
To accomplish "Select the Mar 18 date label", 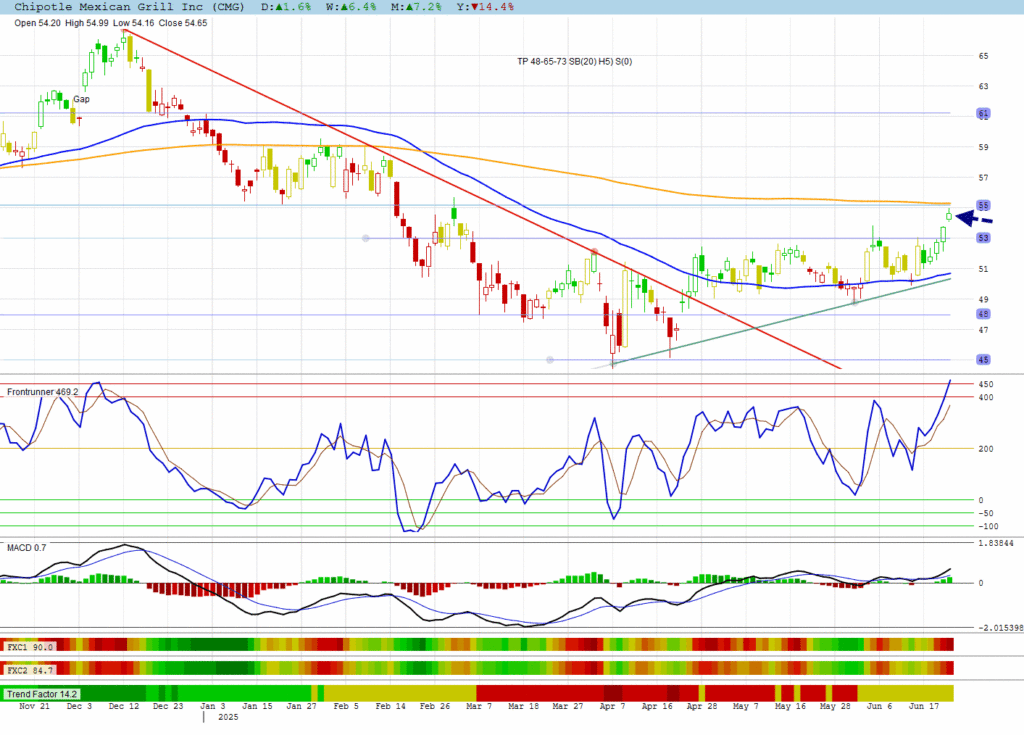I will coord(524,706).
